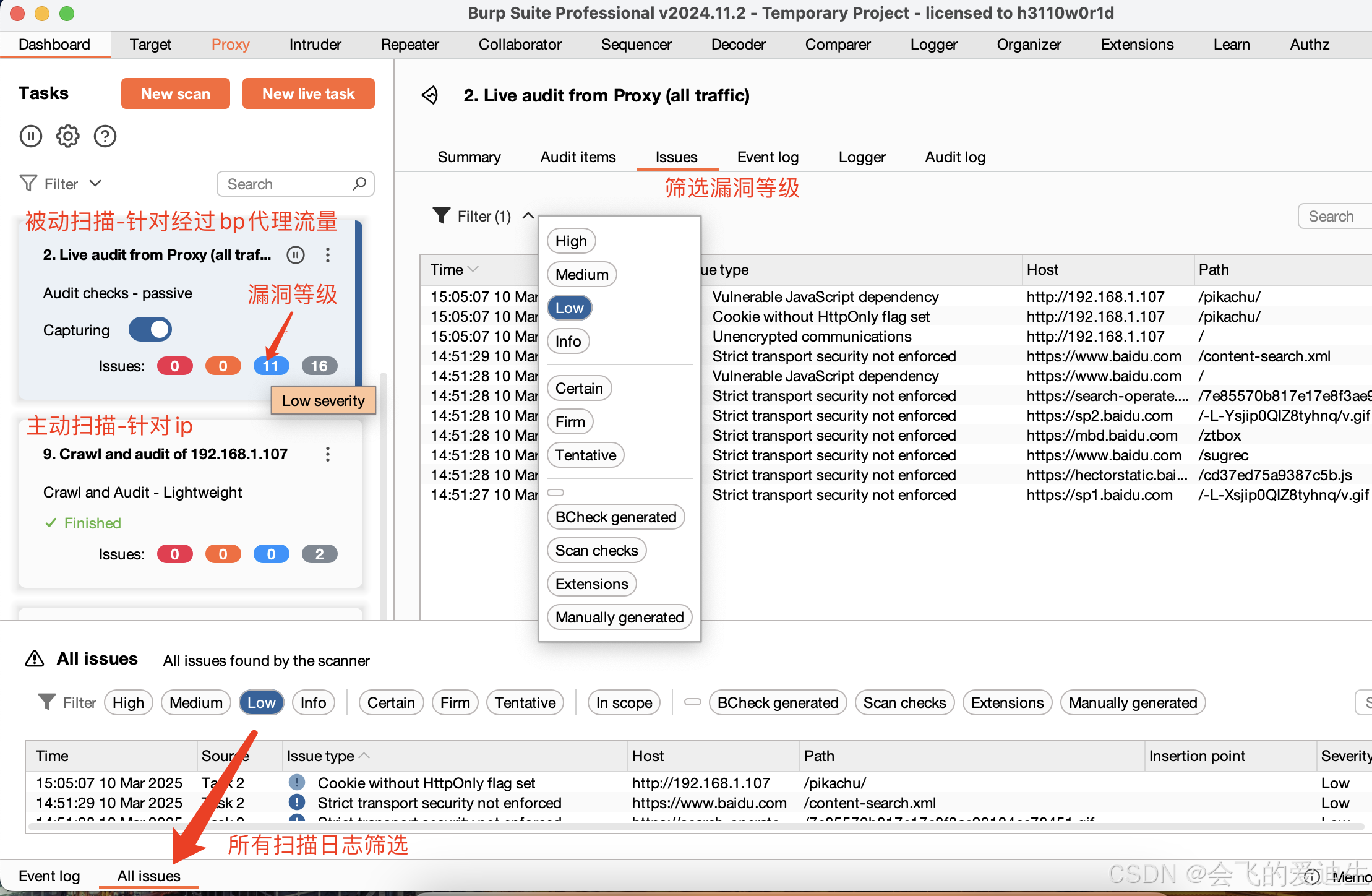Click the Tasks help question mark icon
The image size is (1372, 896).
coord(105,136)
